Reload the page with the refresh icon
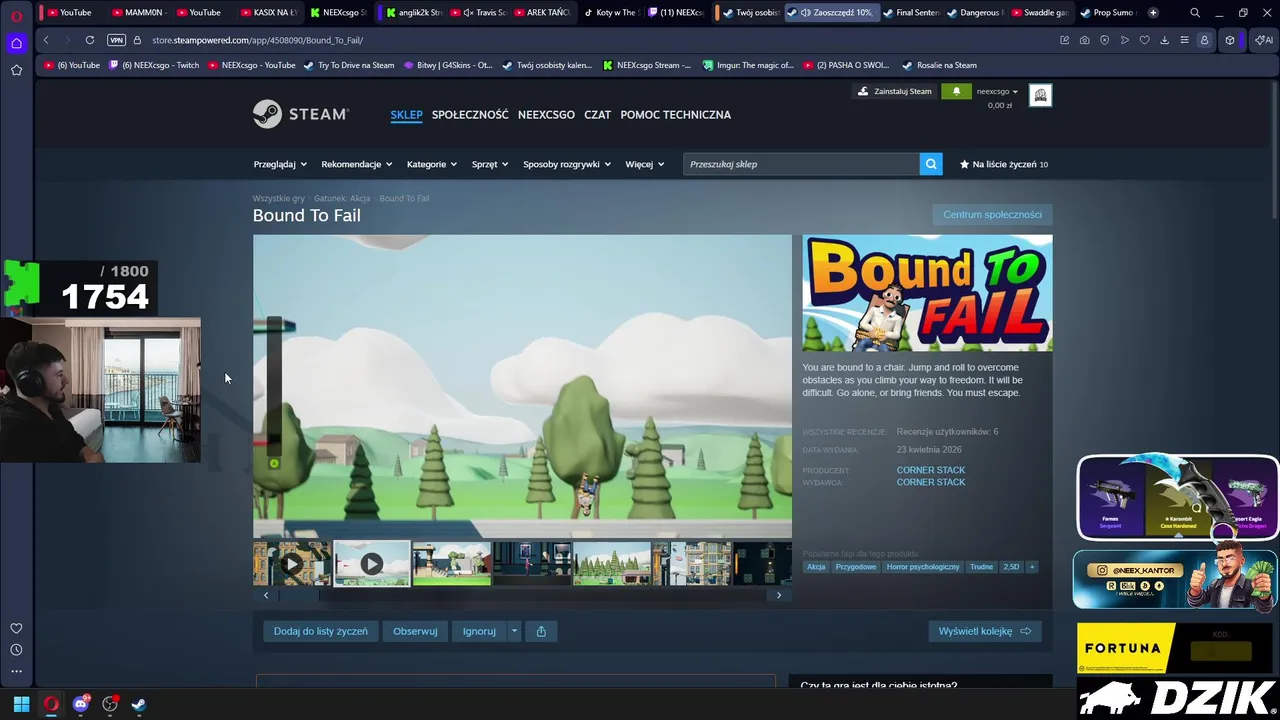1280x720 pixels. pyautogui.click(x=90, y=40)
